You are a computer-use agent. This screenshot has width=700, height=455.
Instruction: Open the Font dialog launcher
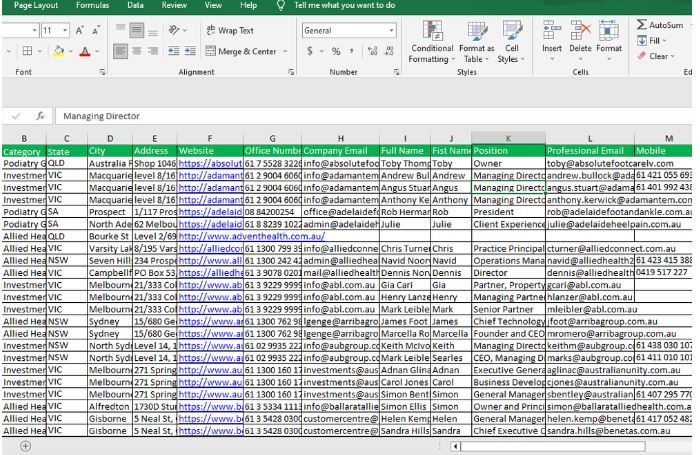pyautogui.click(x=102, y=72)
